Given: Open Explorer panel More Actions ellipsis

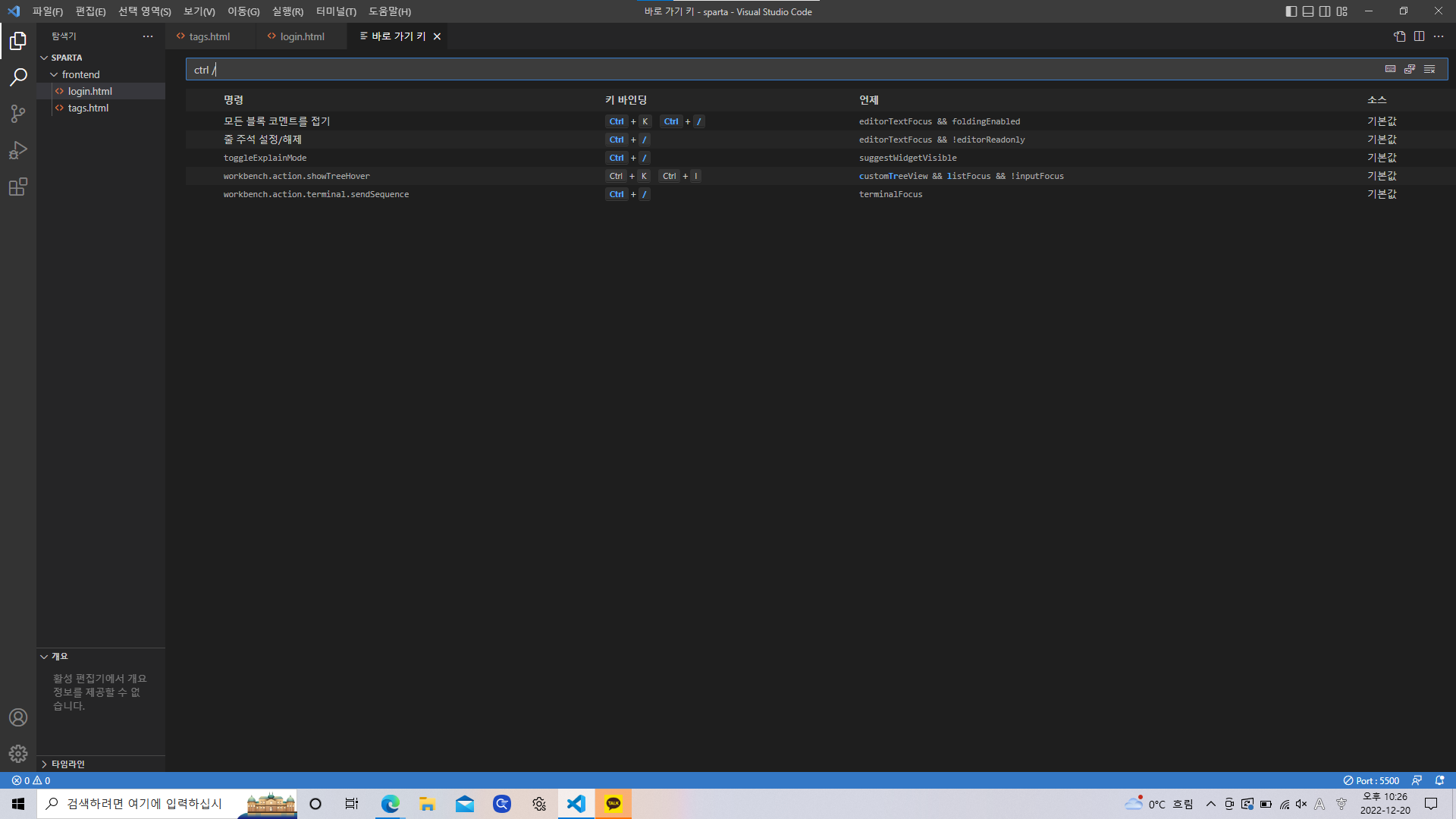Looking at the screenshot, I should pyautogui.click(x=148, y=36).
